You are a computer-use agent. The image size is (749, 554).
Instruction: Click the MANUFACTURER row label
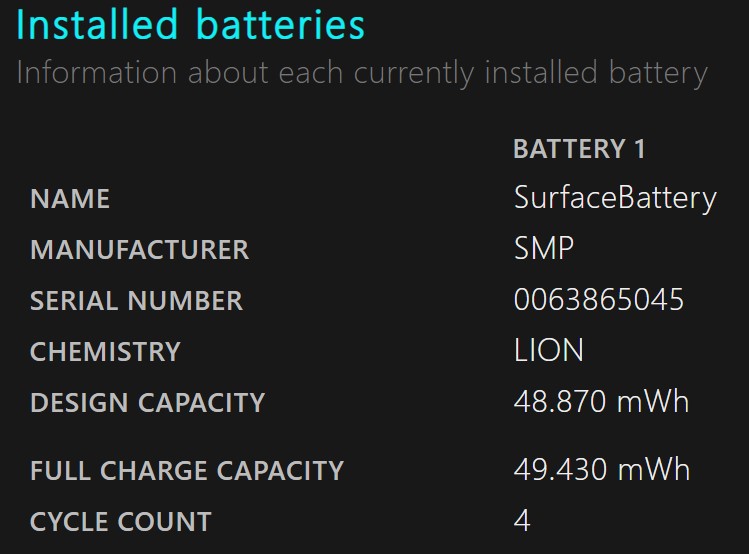pos(139,250)
